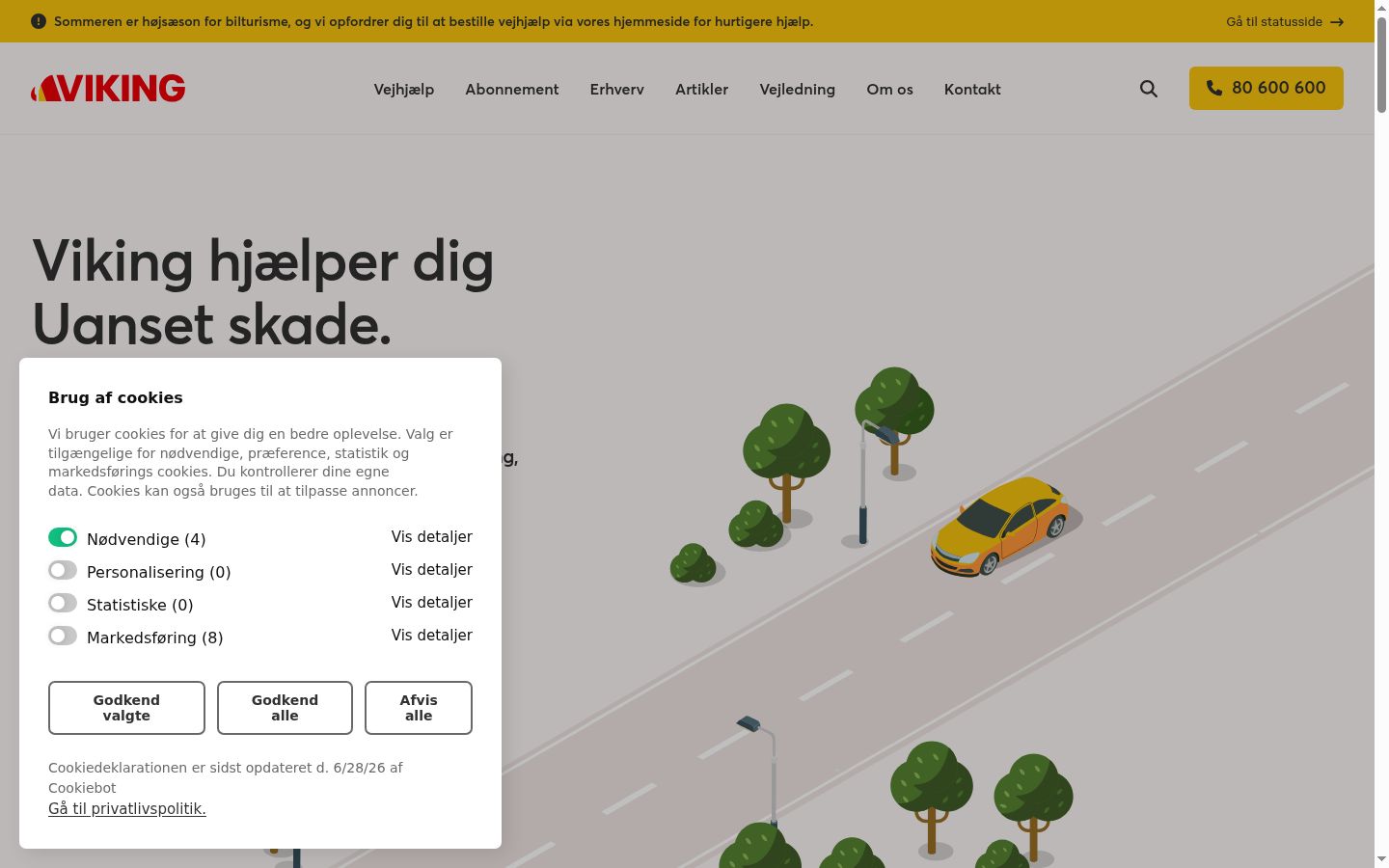The height and width of the screenshot is (868, 1389).
Task: Open the Abonnement menu
Action: [512, 89]
